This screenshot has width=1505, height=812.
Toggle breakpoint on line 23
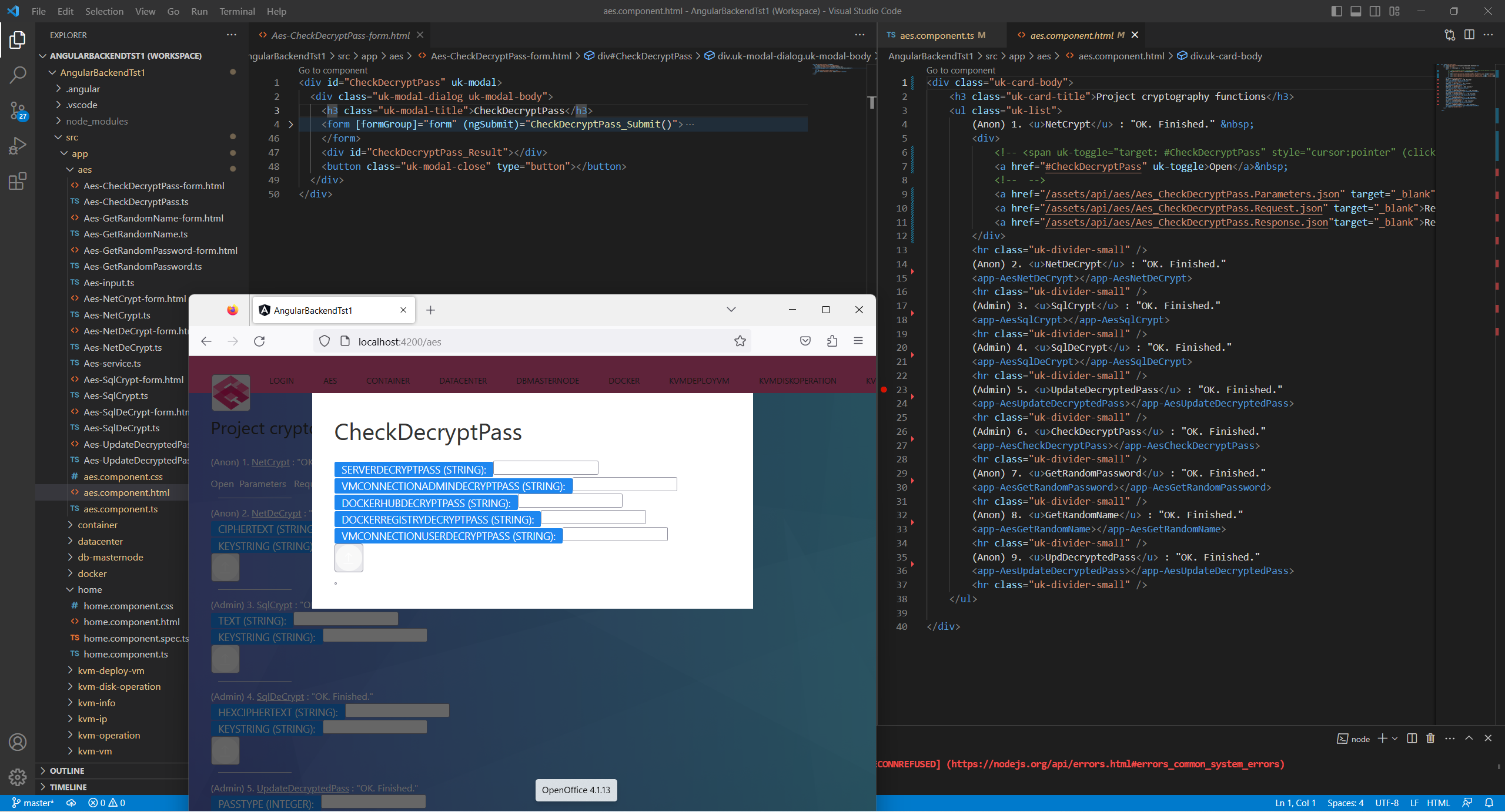tap(884, 390)
